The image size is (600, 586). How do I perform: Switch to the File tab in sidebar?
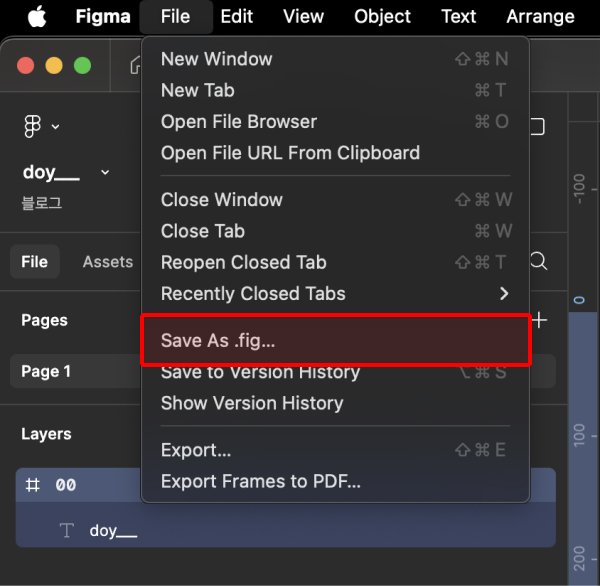point(34,262)
